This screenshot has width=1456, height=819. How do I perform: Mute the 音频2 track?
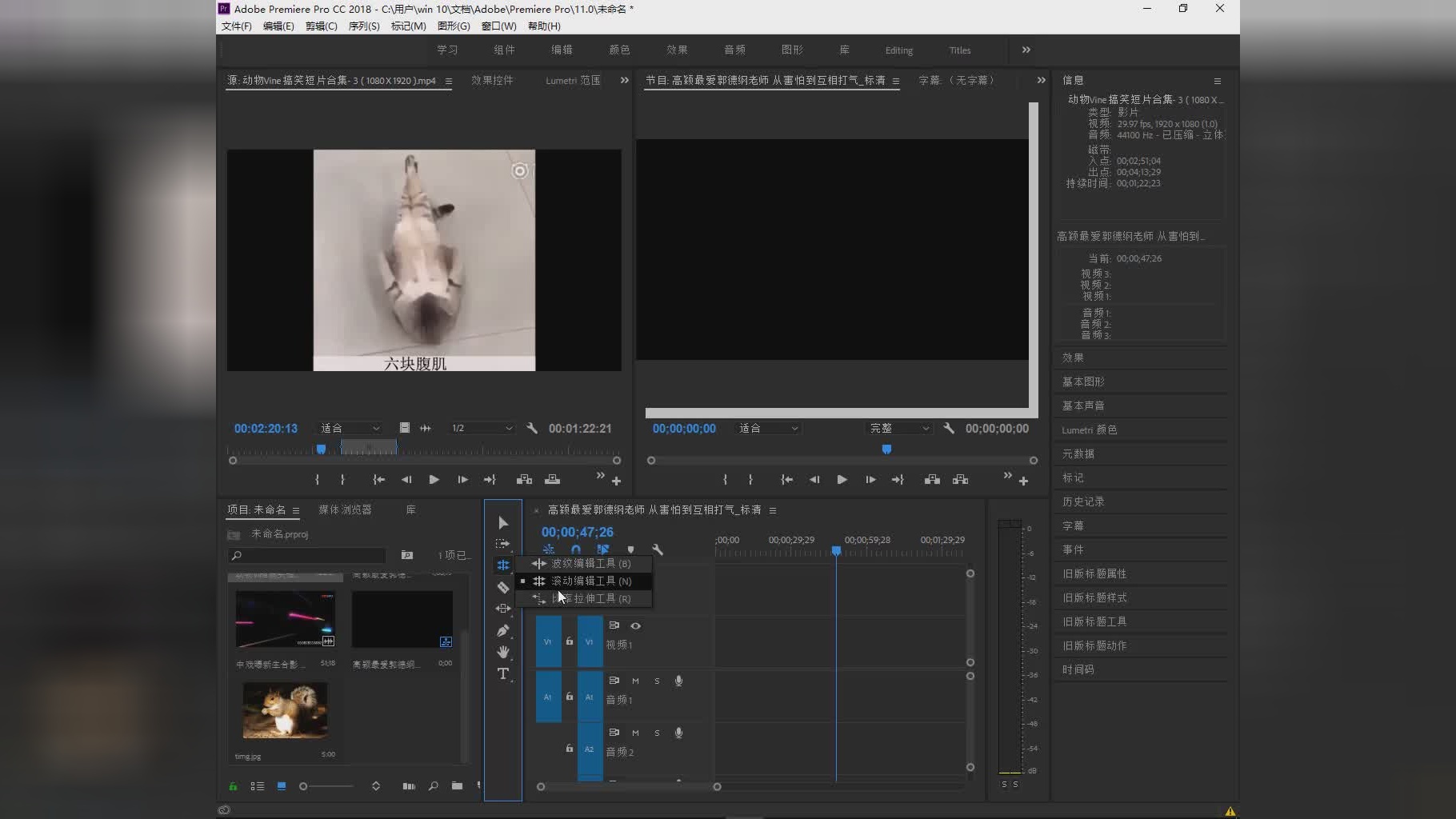pos(635,733)
